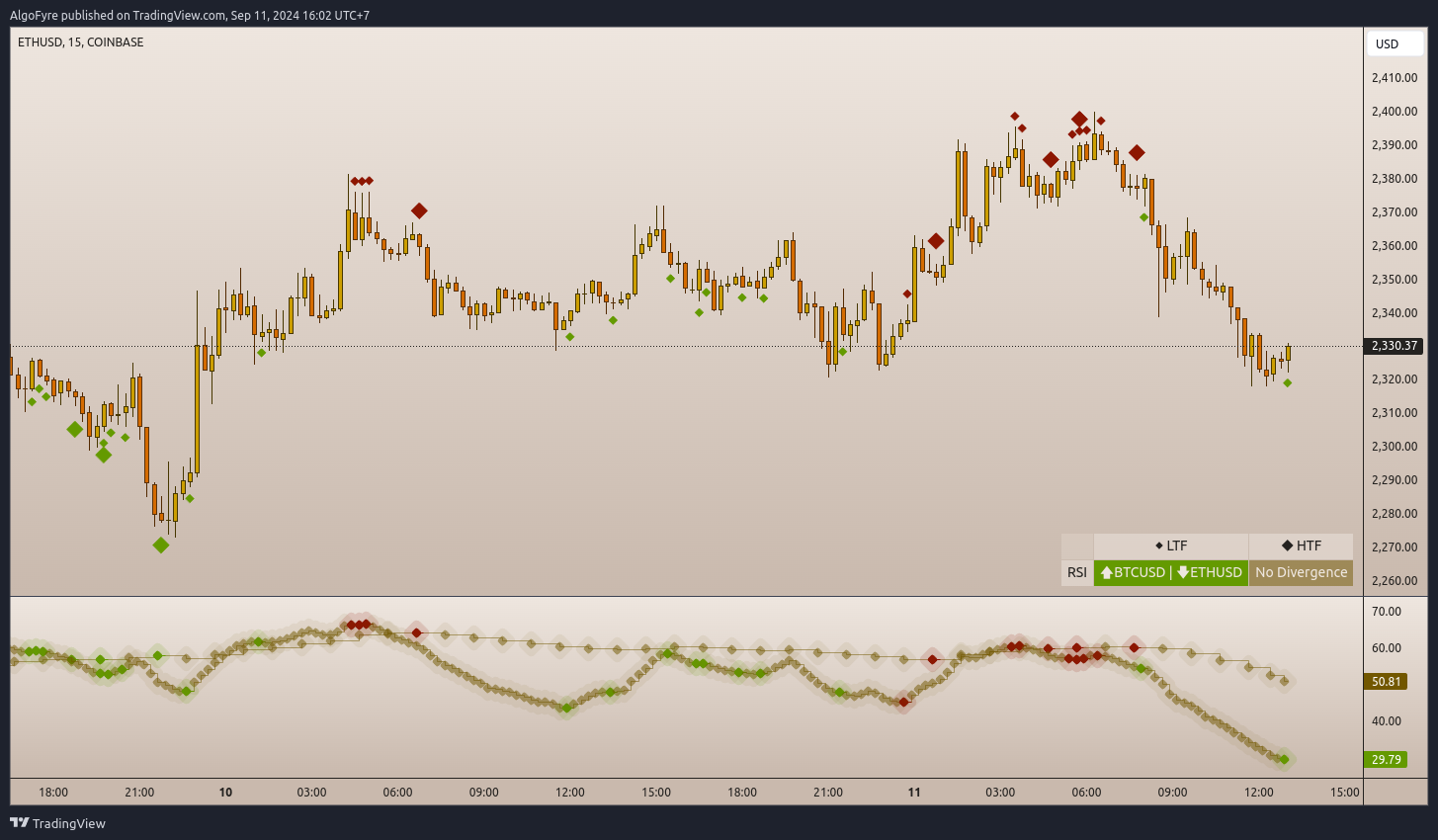This screenshot has width=1438, height=840.
Task: Click the 2,340.00 price axis label
Action: tap(1395, 313)
